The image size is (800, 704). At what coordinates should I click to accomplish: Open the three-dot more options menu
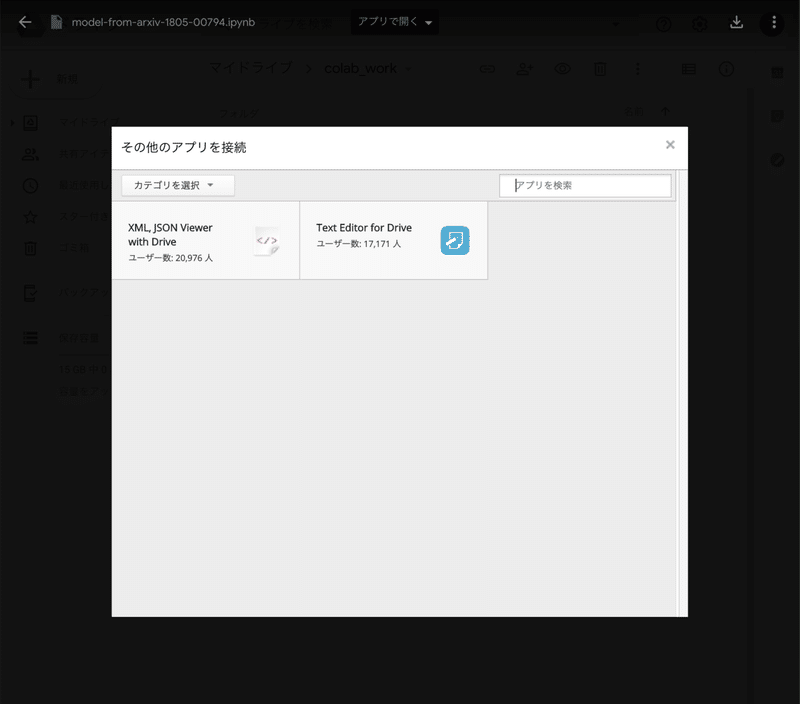coord(773,22)
